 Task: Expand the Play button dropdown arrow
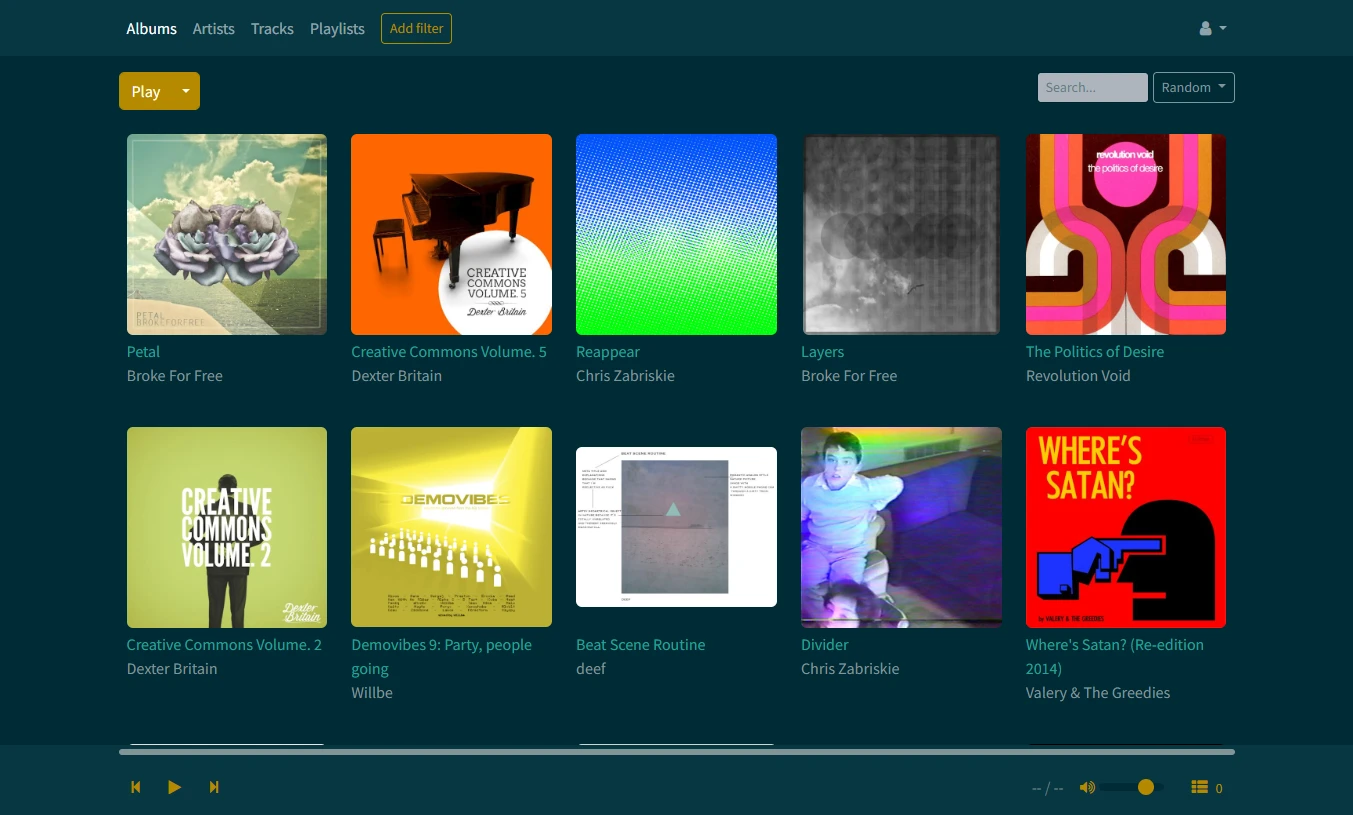185,91
